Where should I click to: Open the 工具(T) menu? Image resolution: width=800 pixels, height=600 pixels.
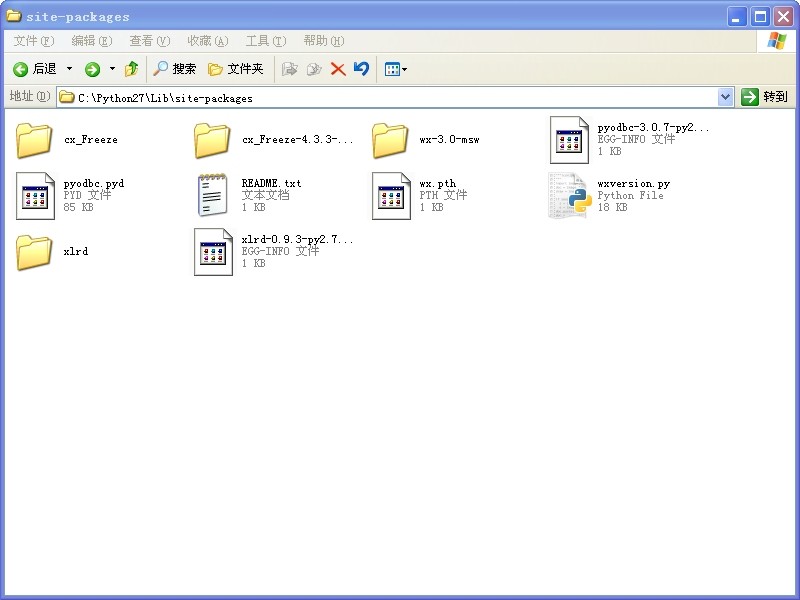tap(266, 41)
